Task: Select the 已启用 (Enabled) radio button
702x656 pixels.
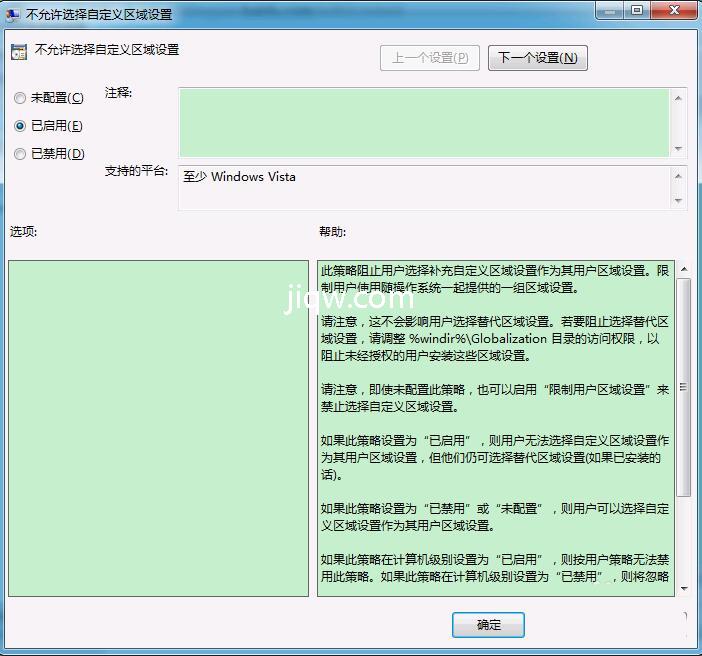Action: (20, 126)
